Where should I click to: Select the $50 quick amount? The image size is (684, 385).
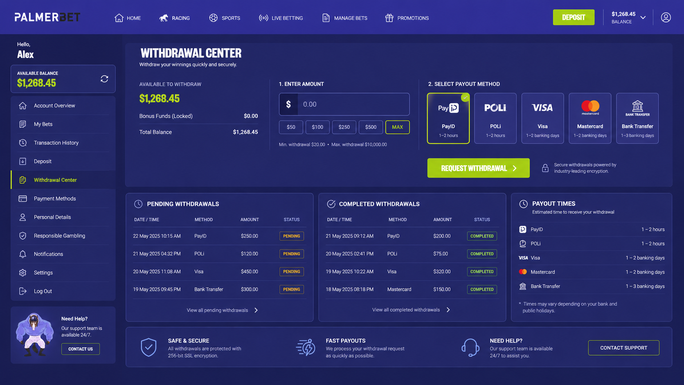click(x=291, y=127)
